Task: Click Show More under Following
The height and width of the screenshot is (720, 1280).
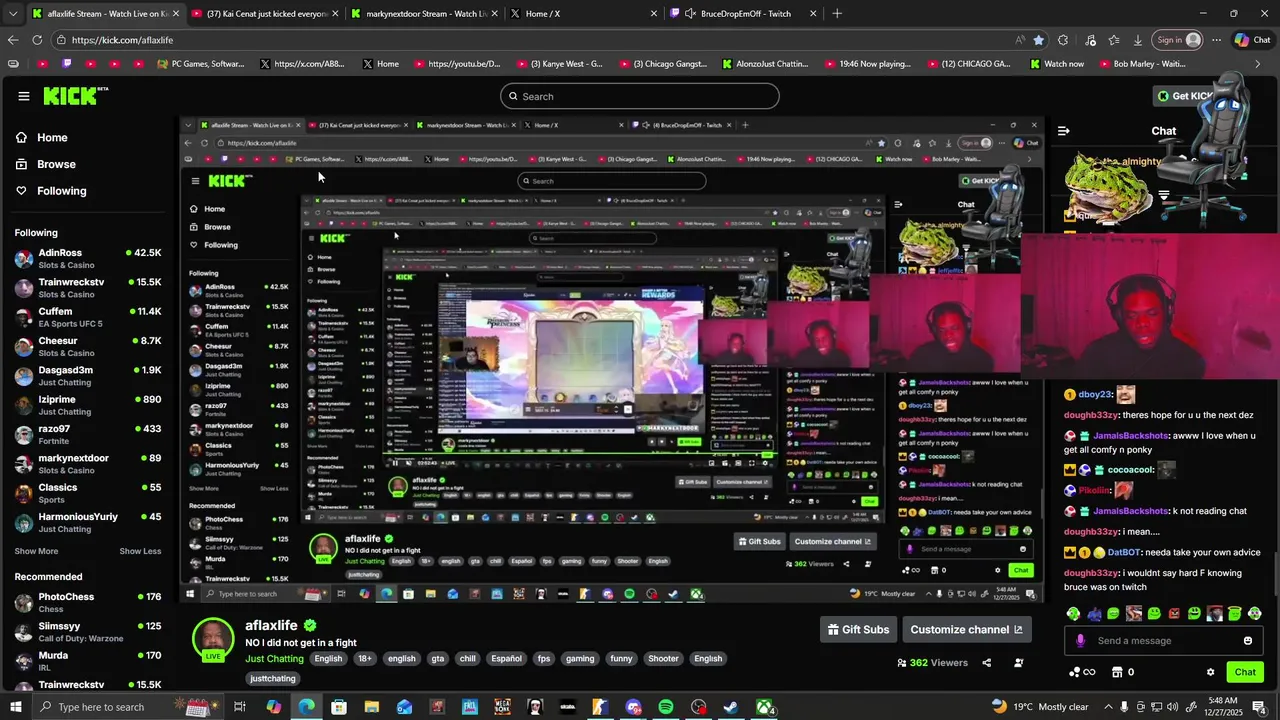Action: tap(36, 551)
